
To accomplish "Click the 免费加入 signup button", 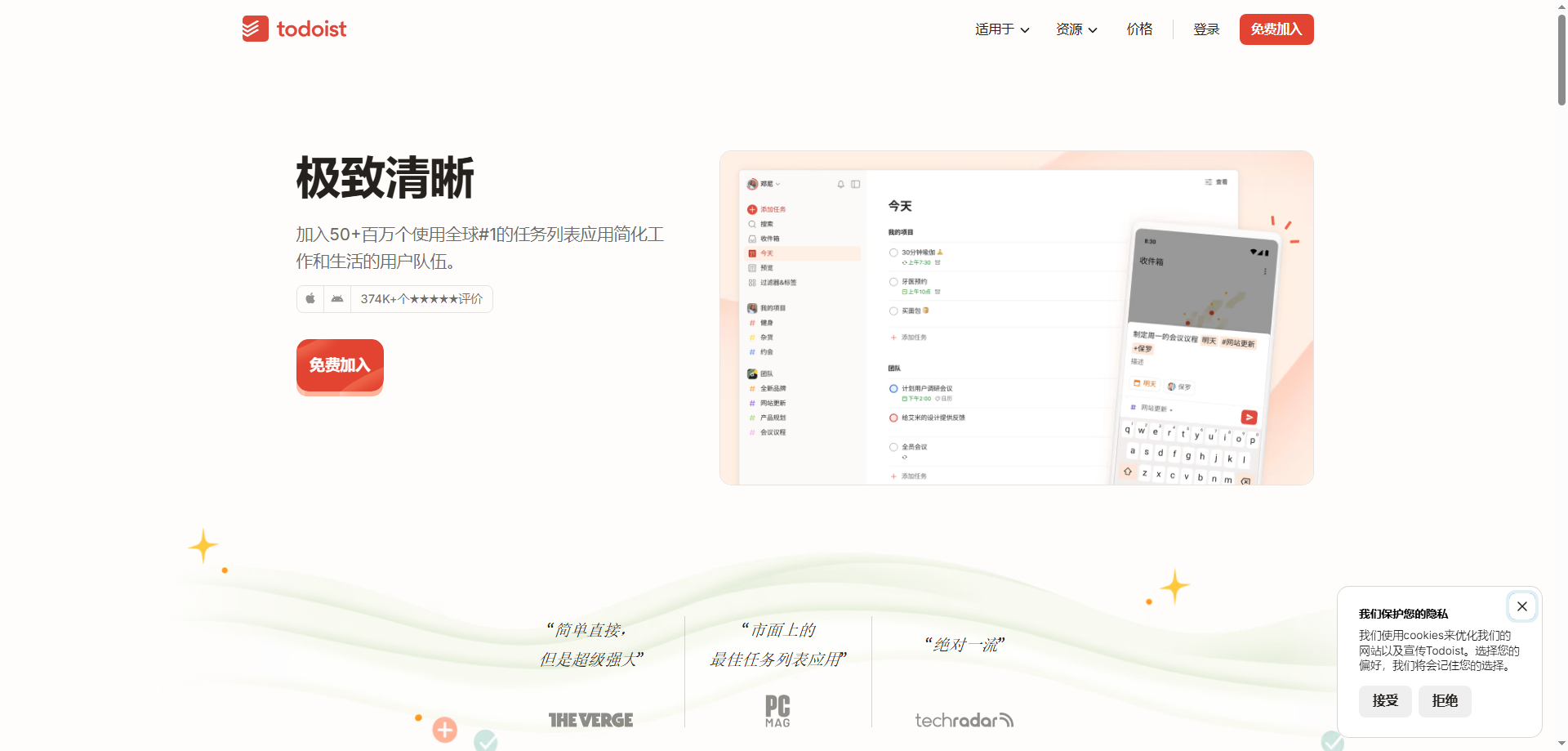I will [1276, 29].
